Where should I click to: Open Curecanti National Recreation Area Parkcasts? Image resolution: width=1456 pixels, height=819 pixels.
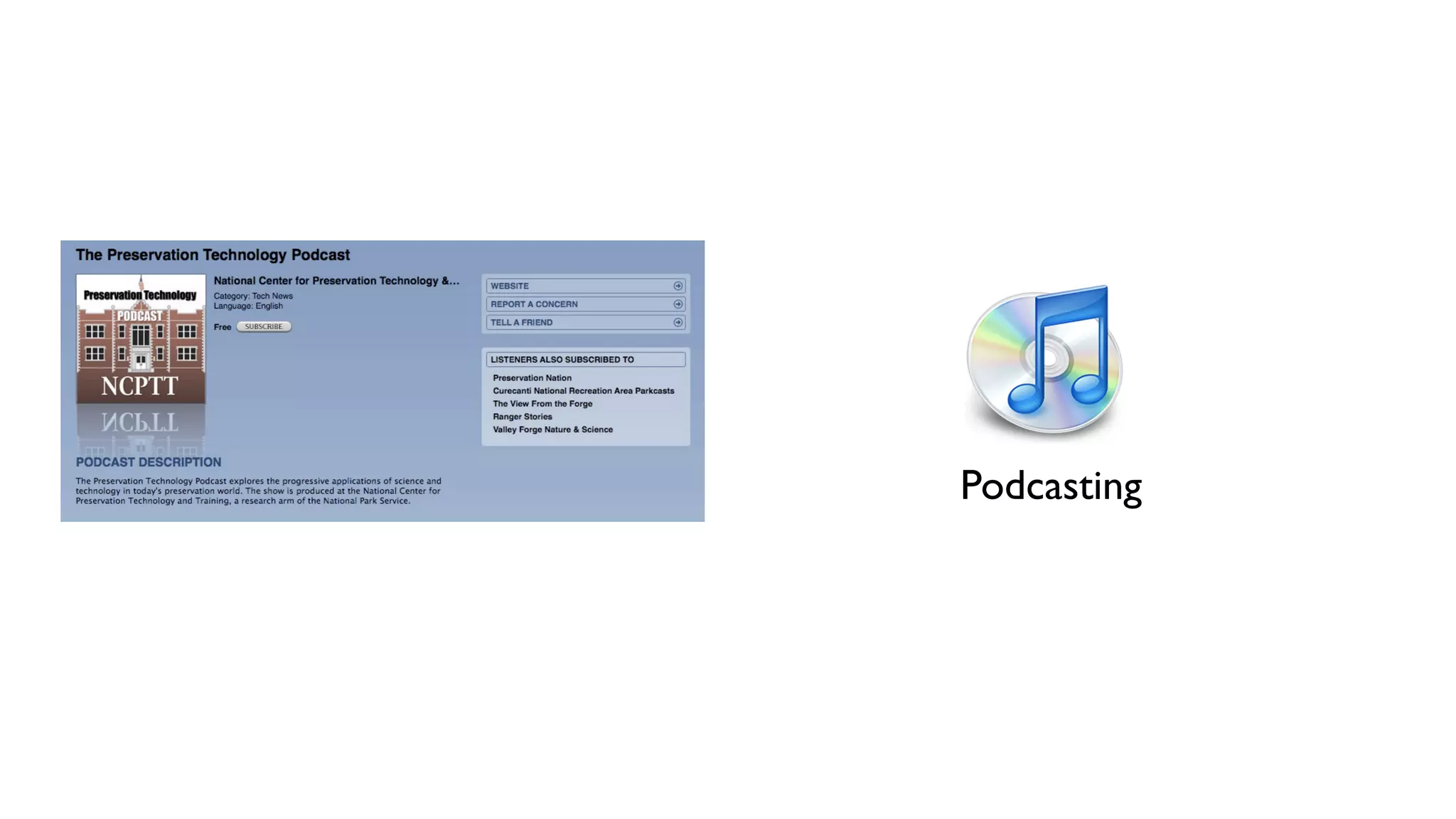pos(583,391)
